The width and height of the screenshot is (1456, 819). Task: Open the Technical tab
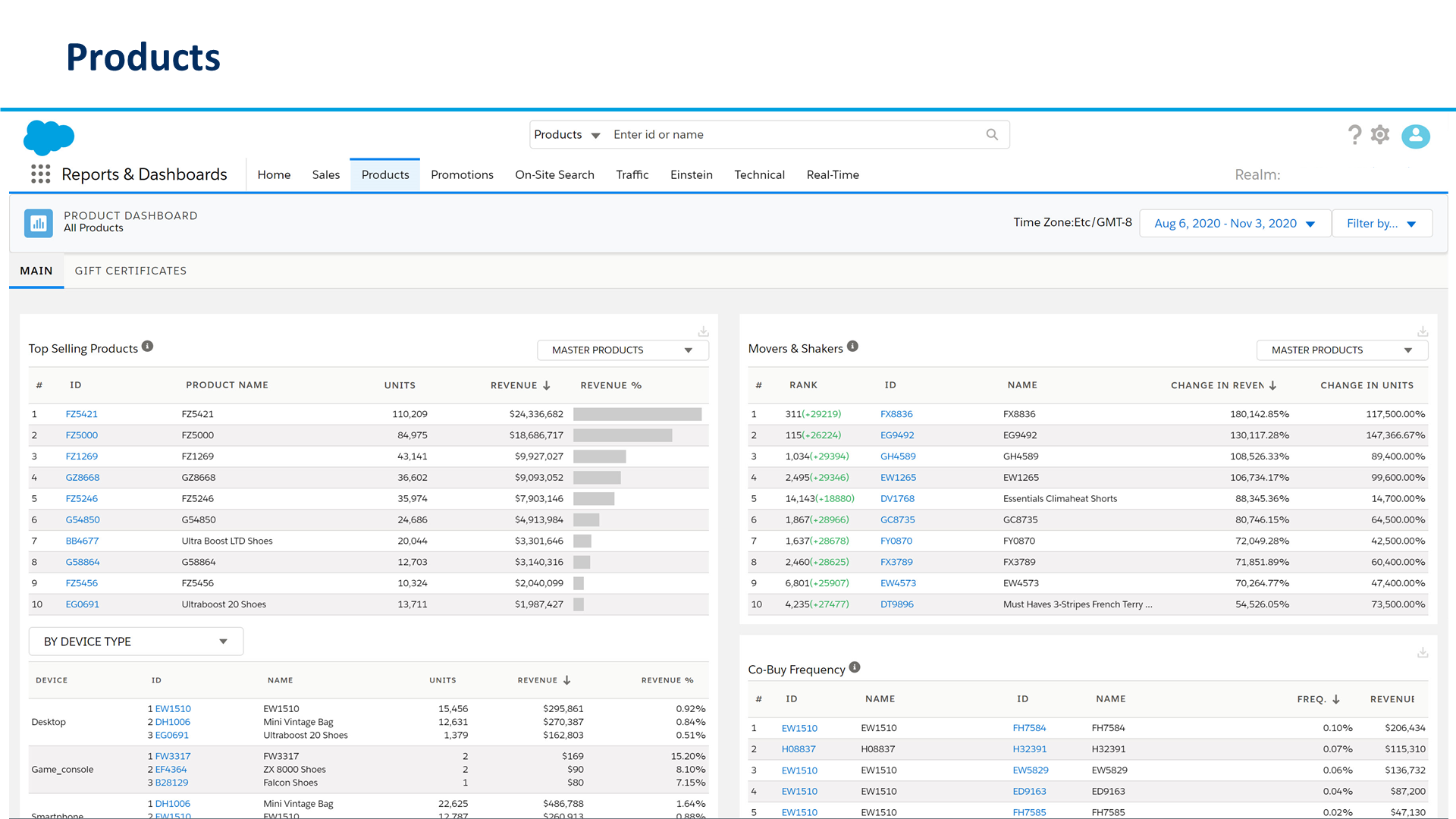(x=759, y=175)
